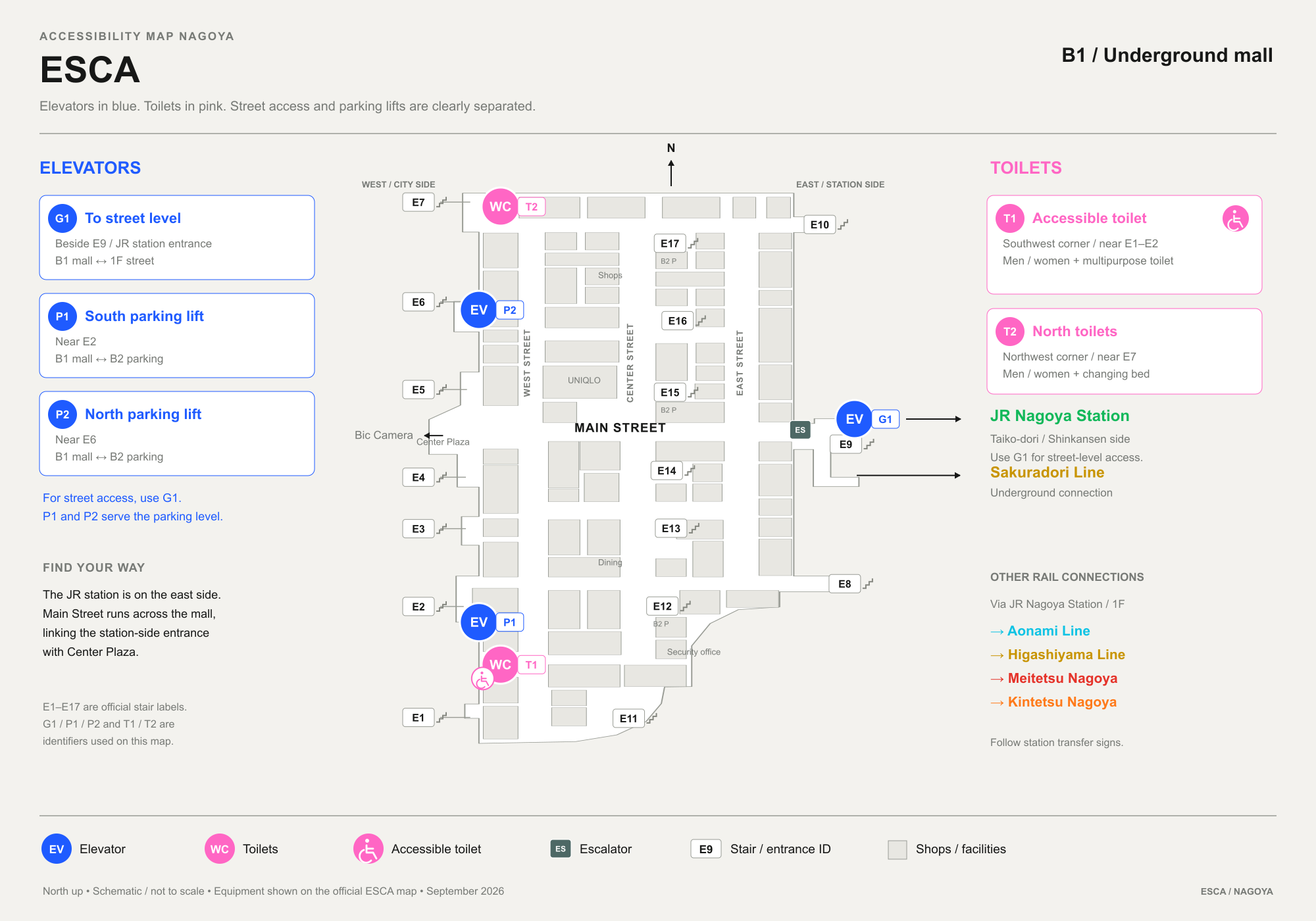Click the JR Nagoya Station heading
The height and width of the screenshot is (921, 1316).
(1059, 416)
